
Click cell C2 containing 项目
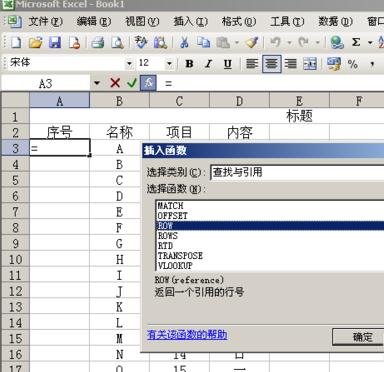click(179, 132)
